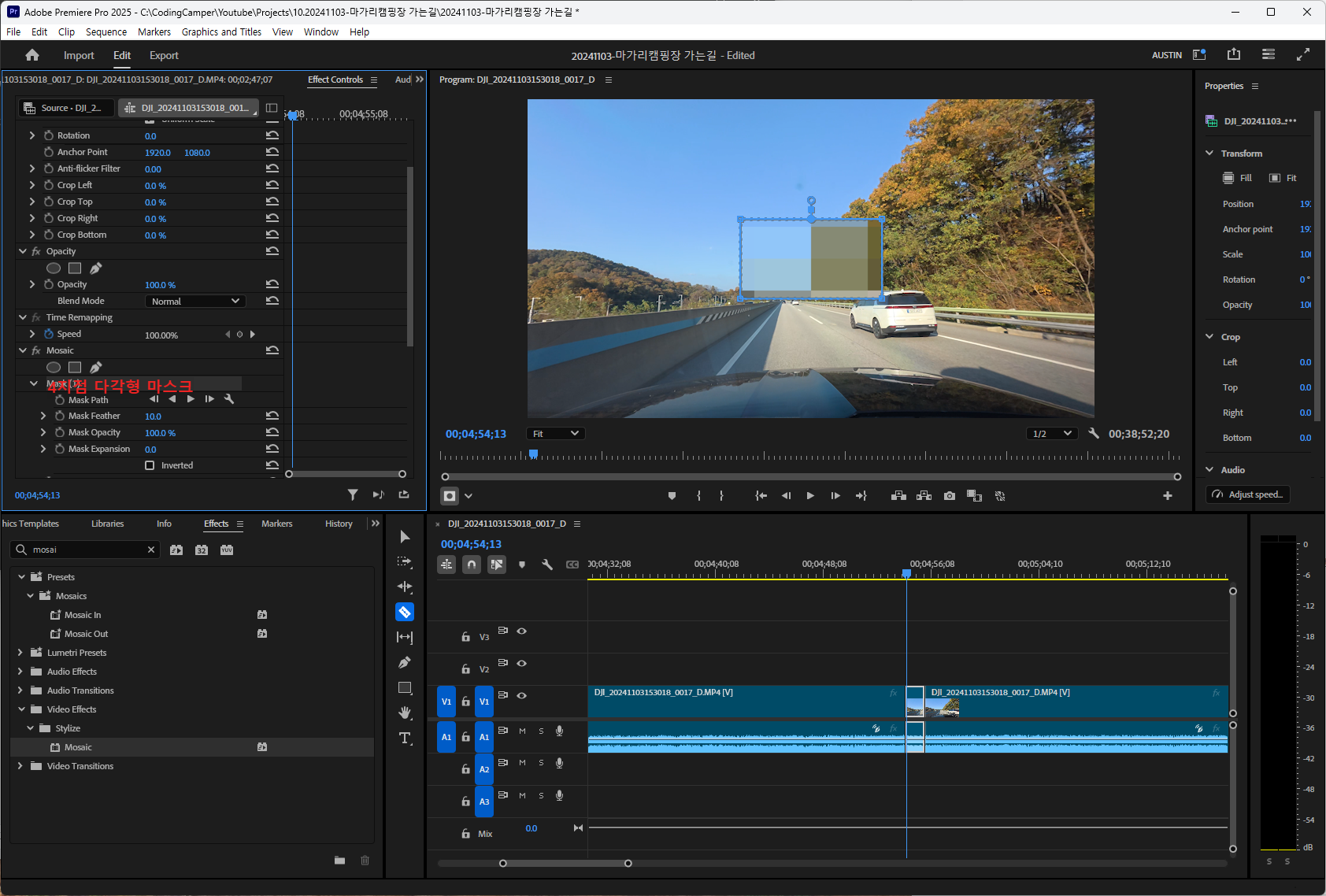
Task: Select the Rectangle tool
Action: click(x=405, y=687)
